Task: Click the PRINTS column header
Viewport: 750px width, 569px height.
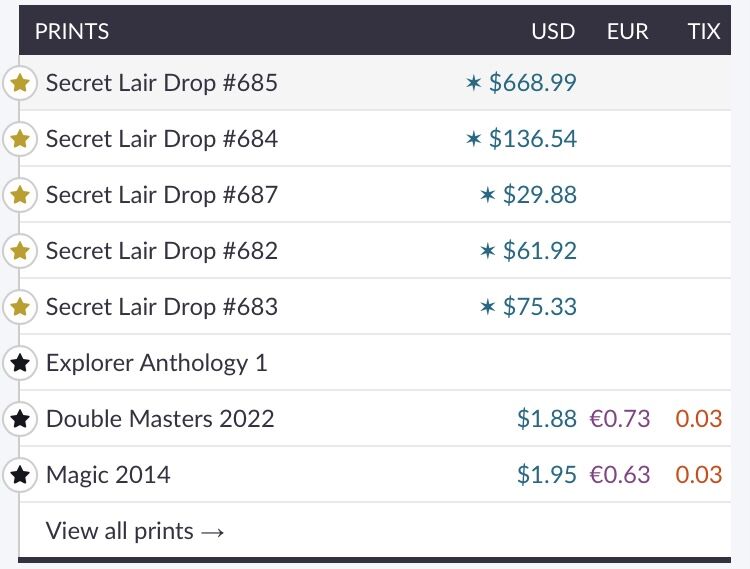Action: coord(72,31)
